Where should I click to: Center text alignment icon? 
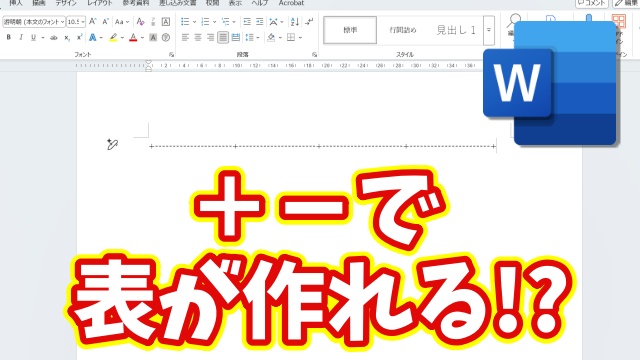coord(198,38)
